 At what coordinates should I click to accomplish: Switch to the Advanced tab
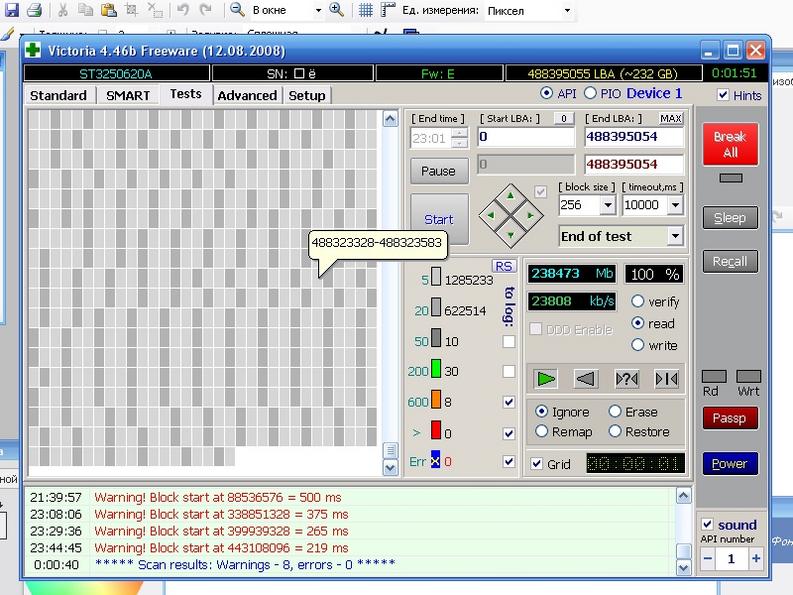(247, 95)
